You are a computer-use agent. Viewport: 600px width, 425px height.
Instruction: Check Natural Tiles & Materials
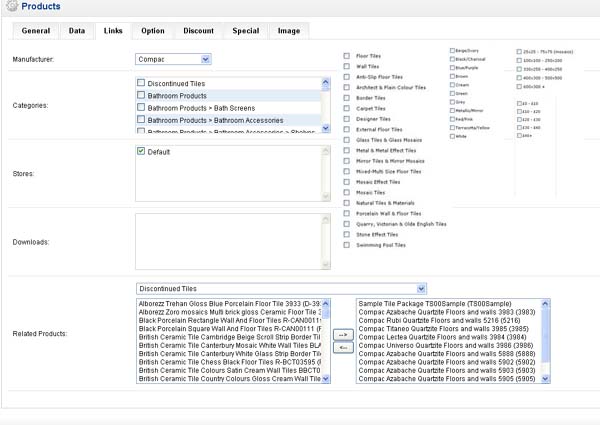coord(346,203)
